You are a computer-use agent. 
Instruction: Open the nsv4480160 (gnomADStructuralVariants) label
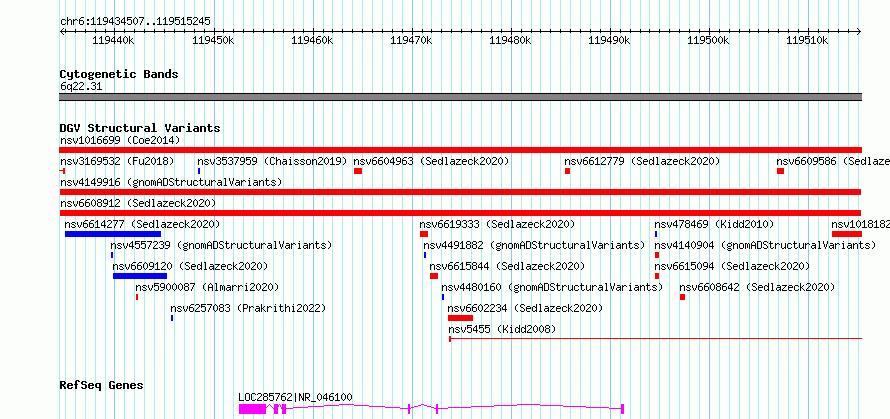pyautogui.click(x=552, y=287)
